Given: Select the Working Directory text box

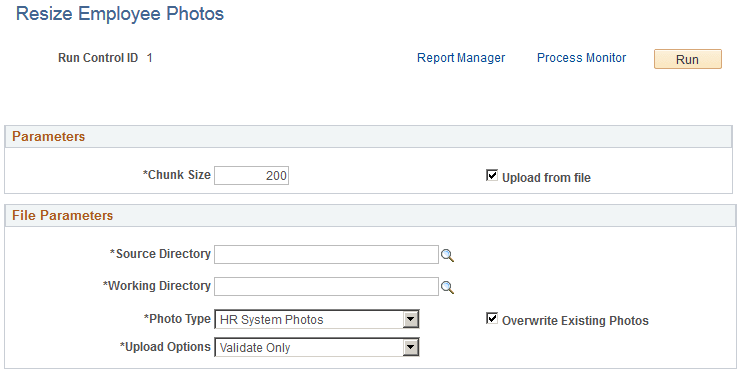Looking at the screenshot, I should [326, 286].
